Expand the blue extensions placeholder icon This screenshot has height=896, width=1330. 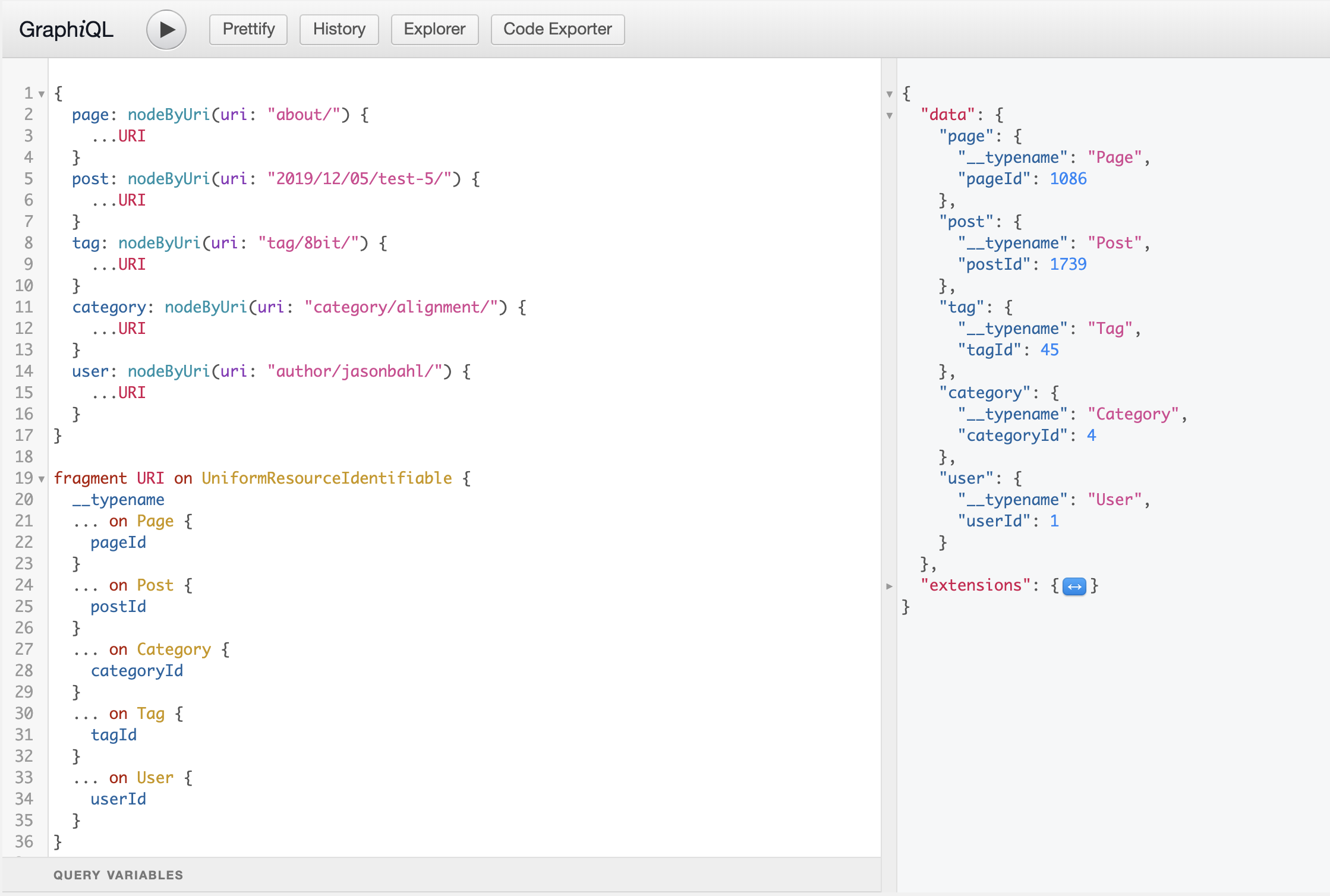(1074, 586)
